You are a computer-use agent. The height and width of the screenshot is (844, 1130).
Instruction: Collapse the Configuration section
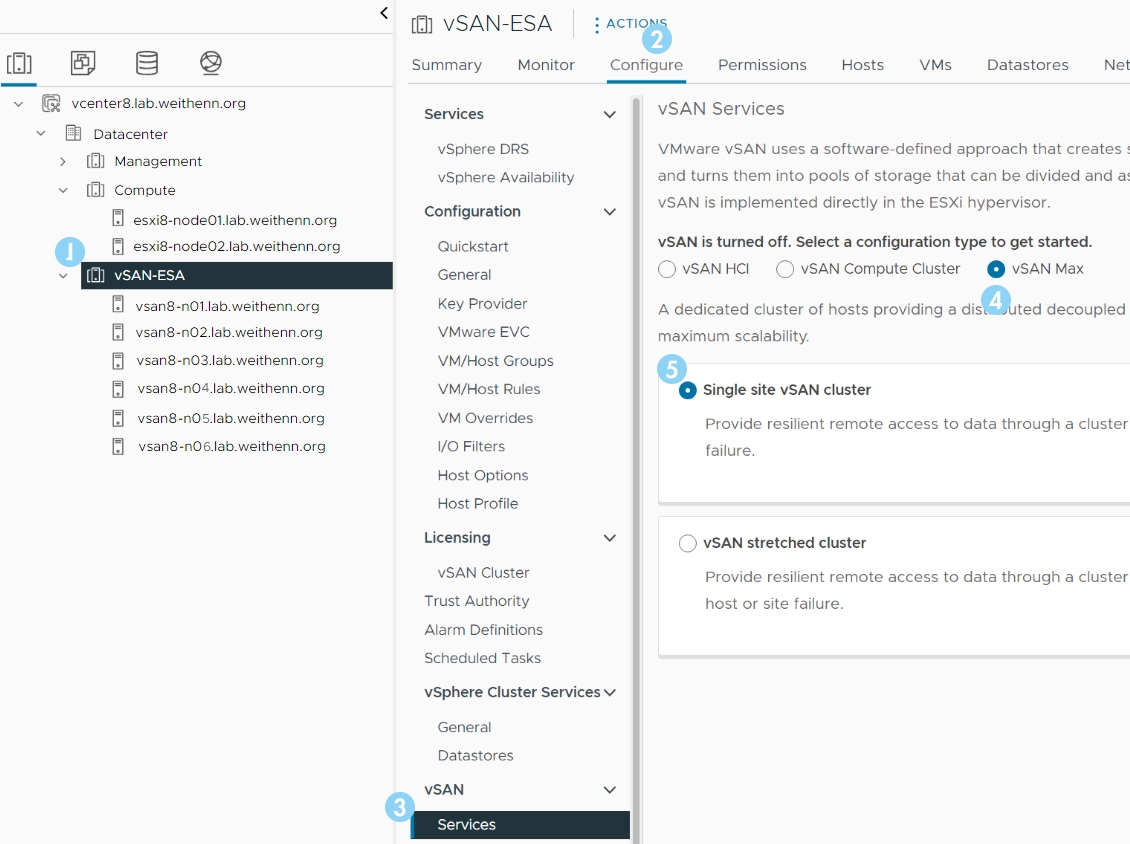coord(610,211)
